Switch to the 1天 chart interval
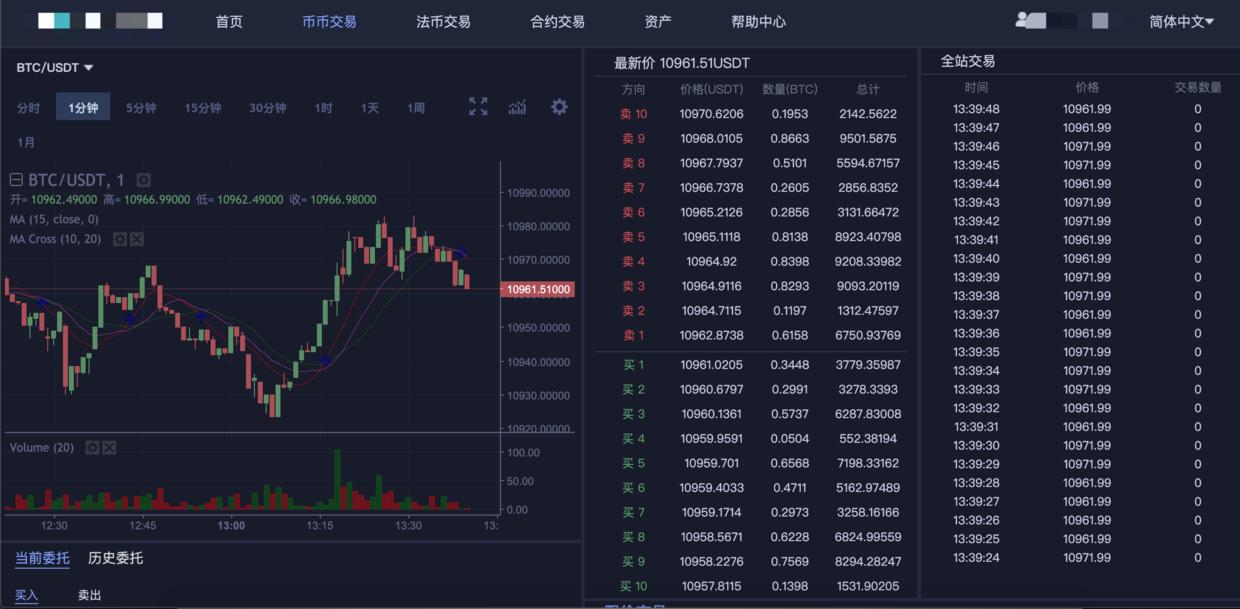The width and height of the screenshot is (1240, 609). click(368, 107)
